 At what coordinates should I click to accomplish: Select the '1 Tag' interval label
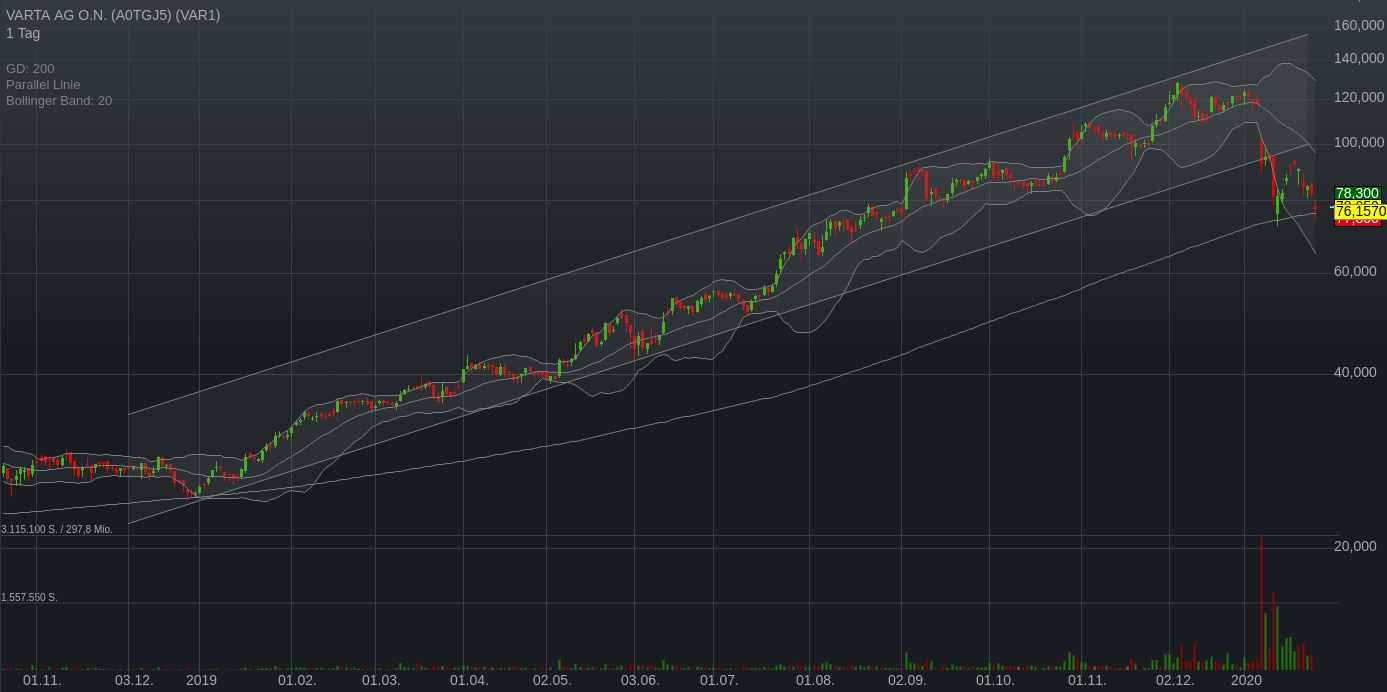click(23, 33)
